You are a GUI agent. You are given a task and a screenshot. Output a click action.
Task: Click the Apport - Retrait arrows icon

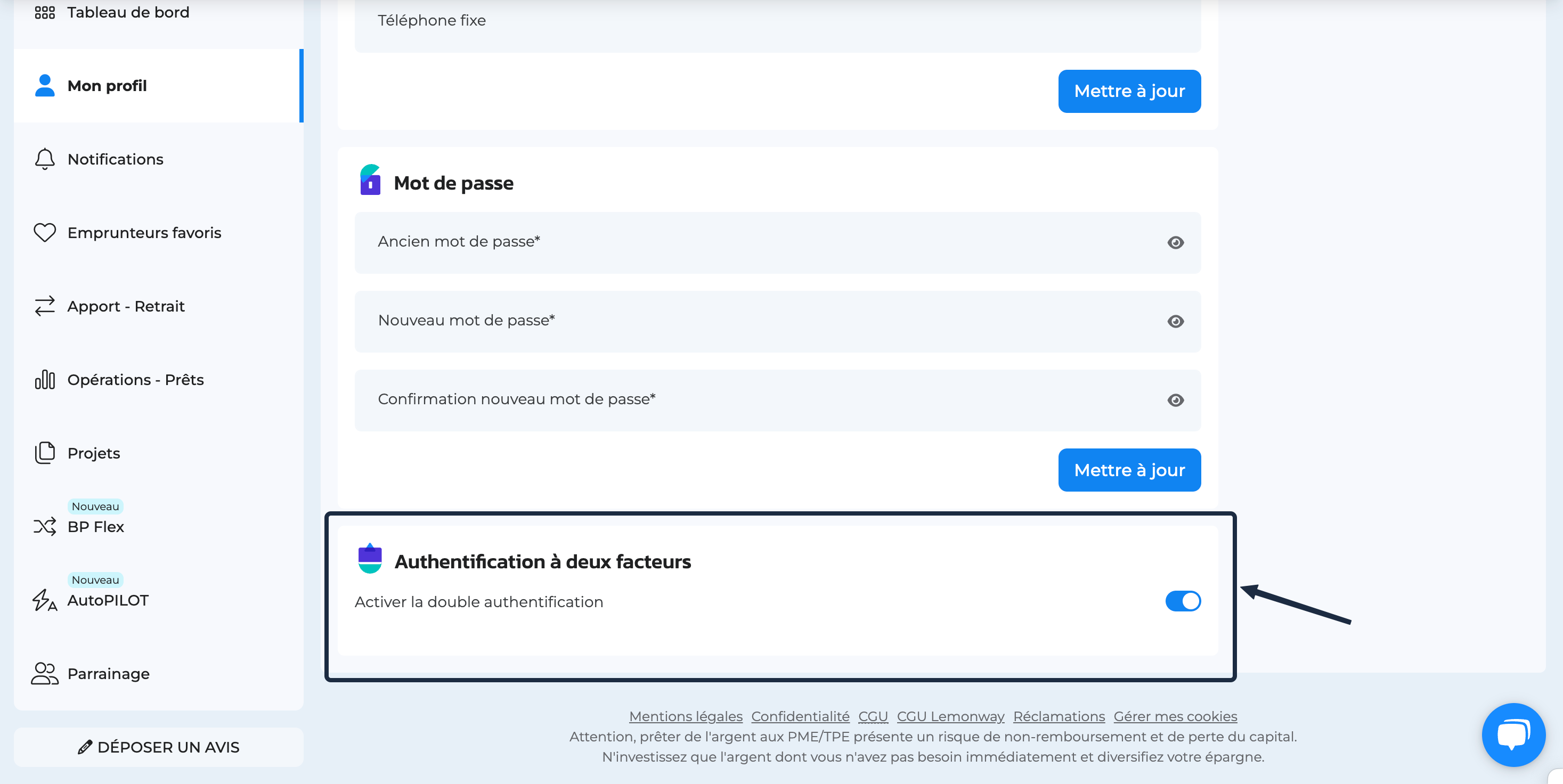pos(45,306)
